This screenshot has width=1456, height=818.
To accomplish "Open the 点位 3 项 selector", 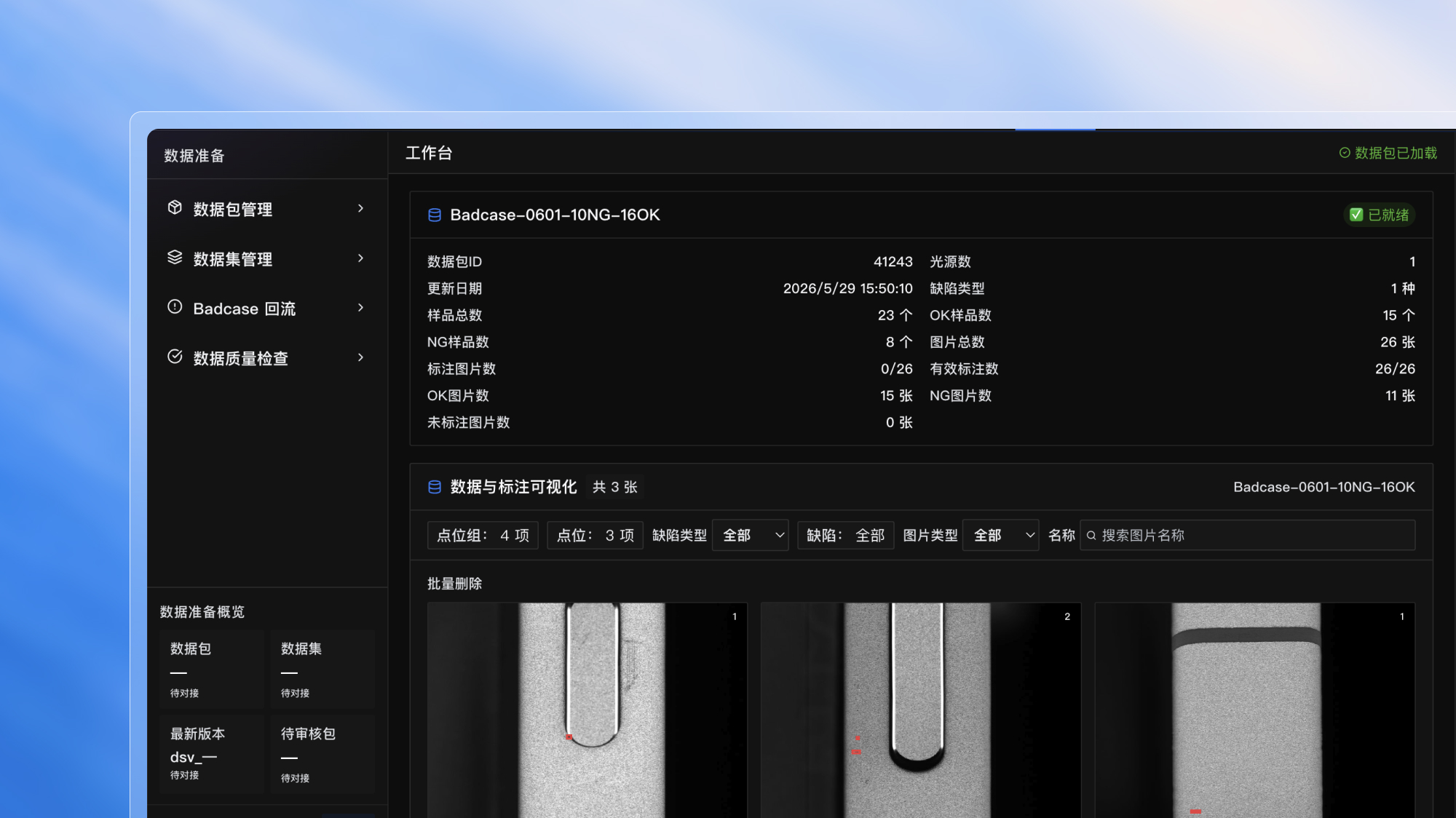I will [x=595, y=536].
